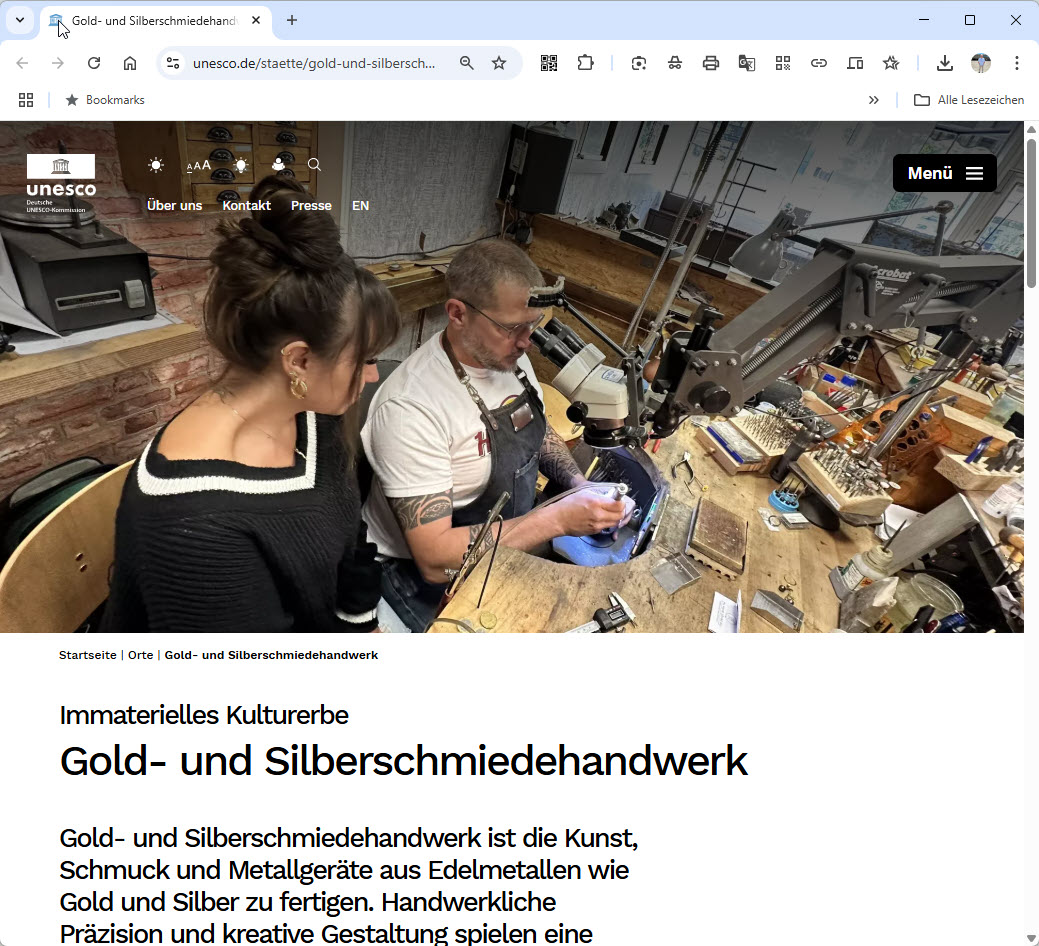Click the printer extension icon
Screen dimensions: 1039x946
[710, 63]
